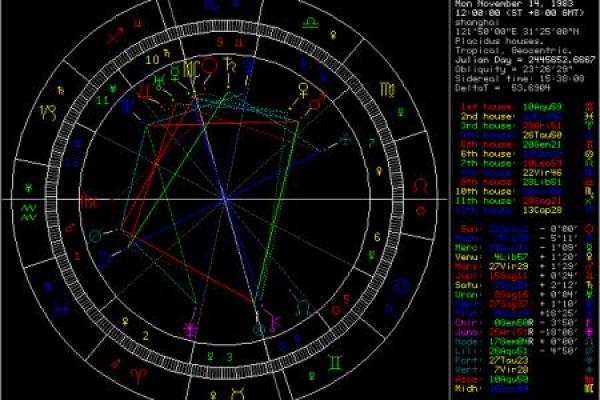Click the time line '12:00:00 (ST +8:00 GMT)'
600x400 pixels.
(520, 13)
